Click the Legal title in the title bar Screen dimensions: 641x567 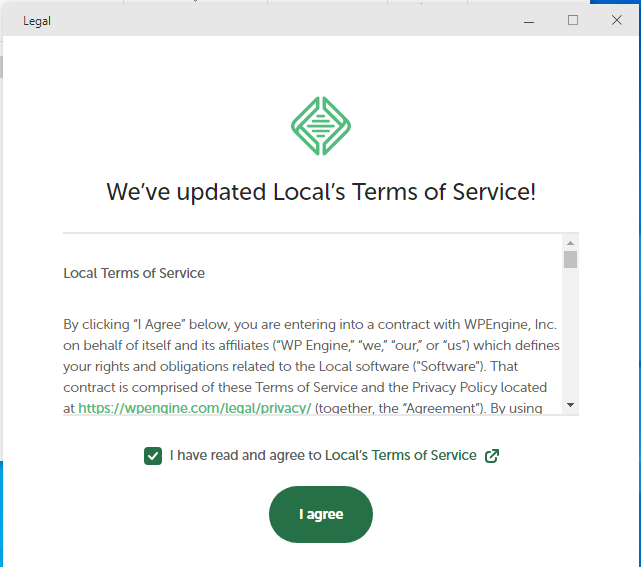point(37,21)
